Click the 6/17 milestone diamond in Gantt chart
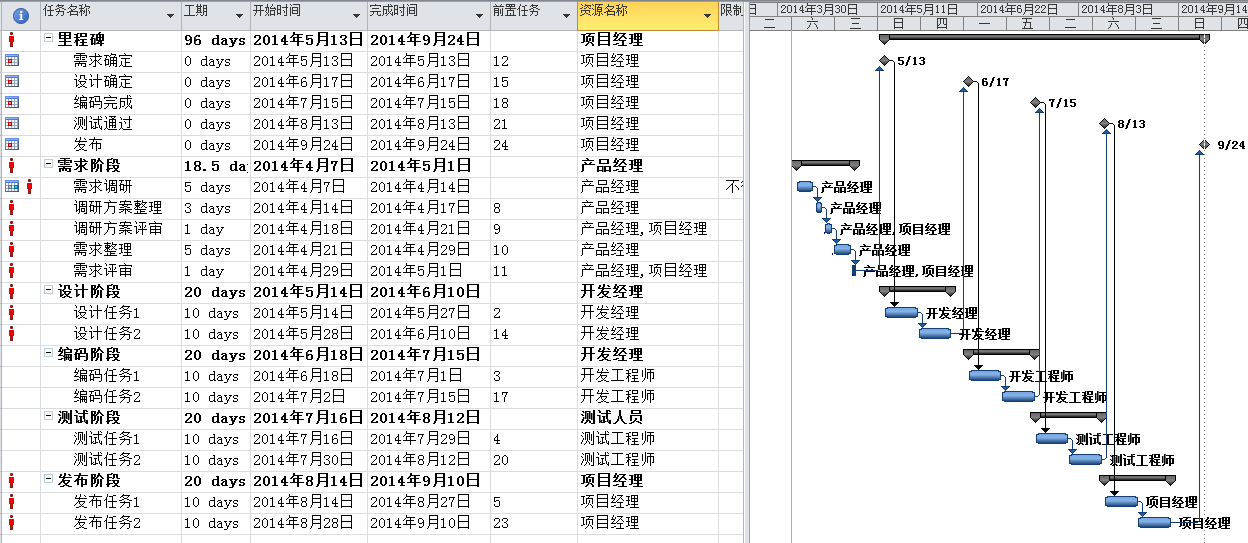The width and height of the screenshot is (1248, 543). (968, 82)
